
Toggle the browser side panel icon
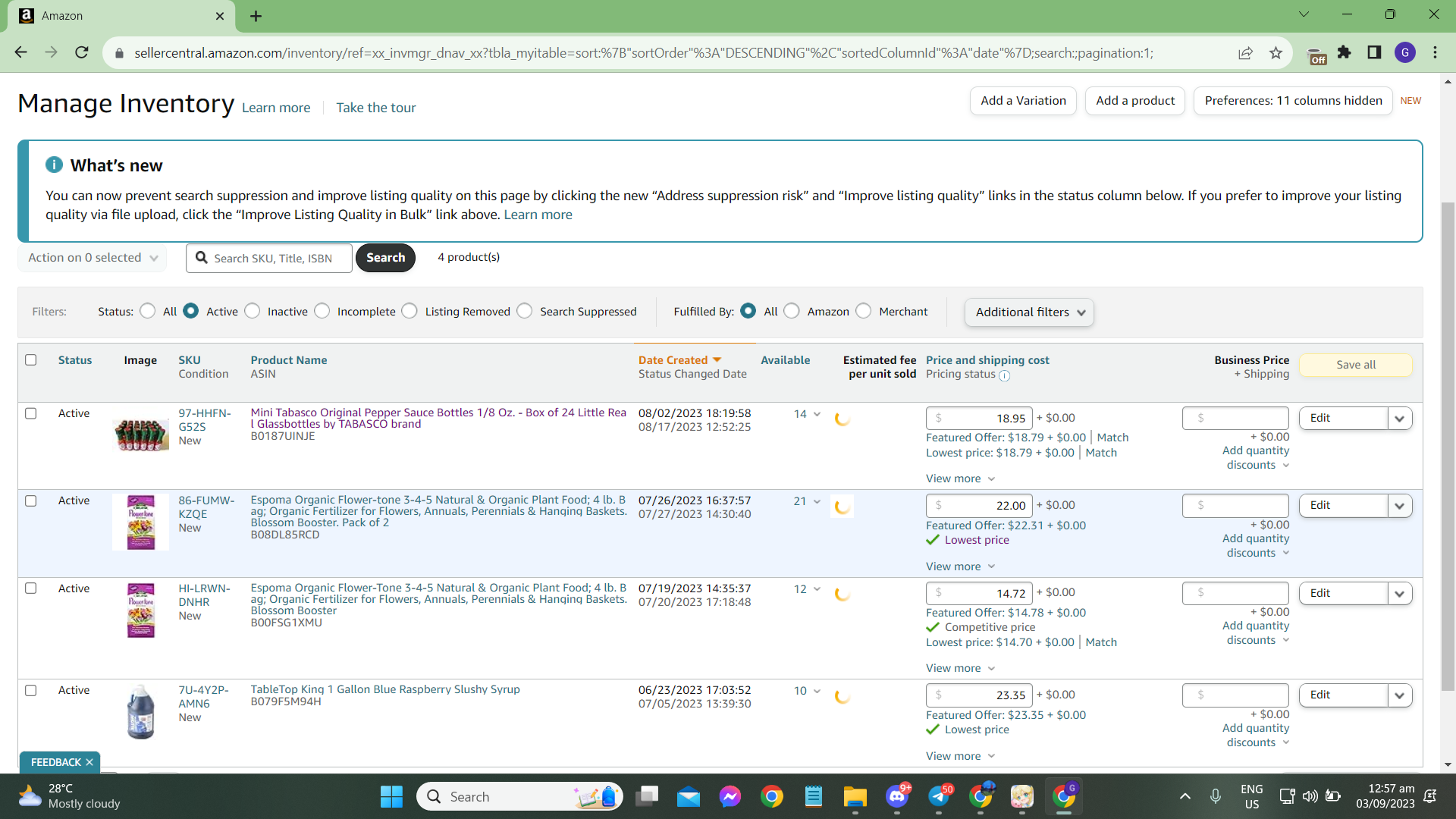click(1374, 52)
